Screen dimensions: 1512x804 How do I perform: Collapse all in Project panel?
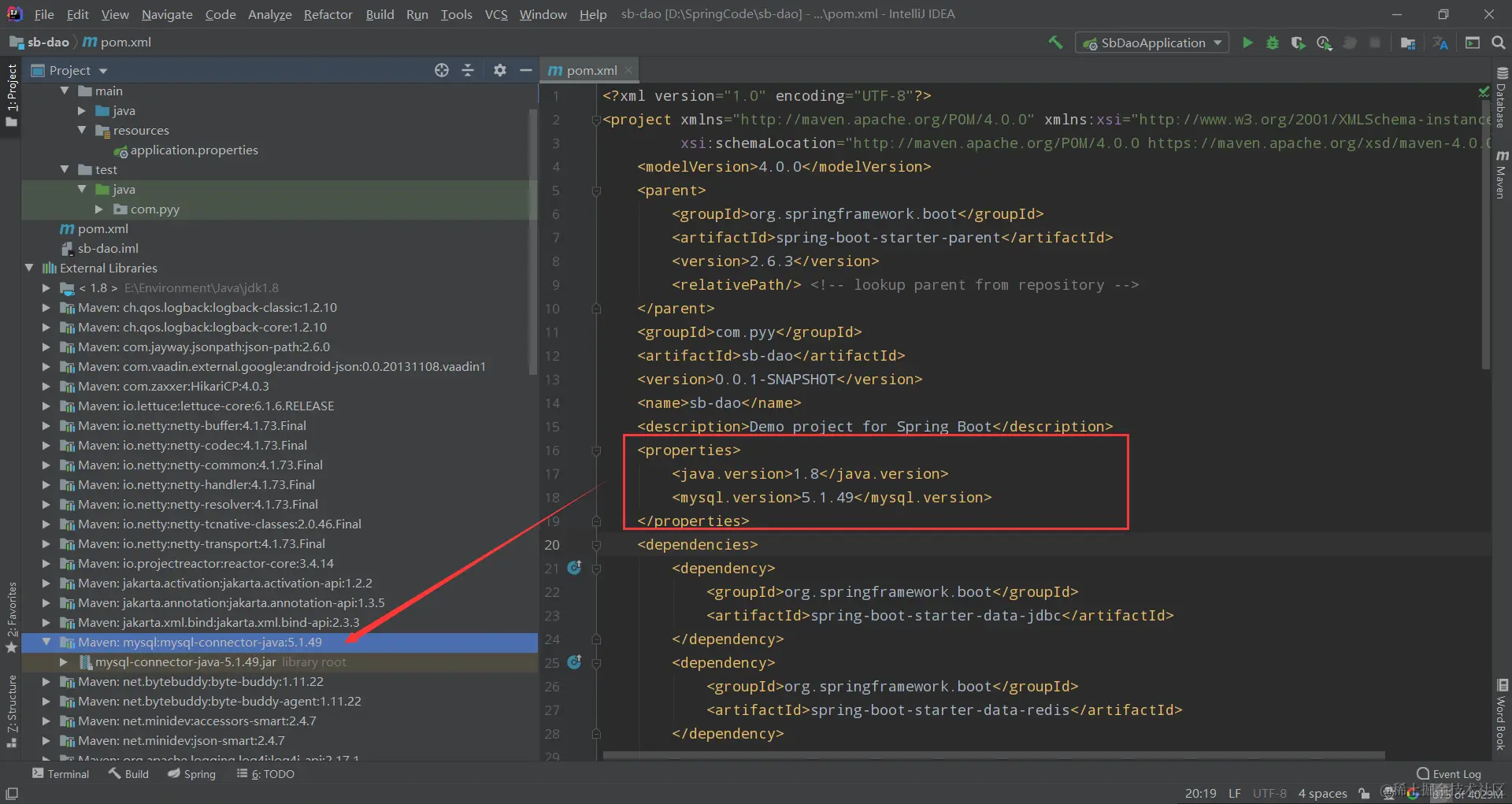coord(468,70)
